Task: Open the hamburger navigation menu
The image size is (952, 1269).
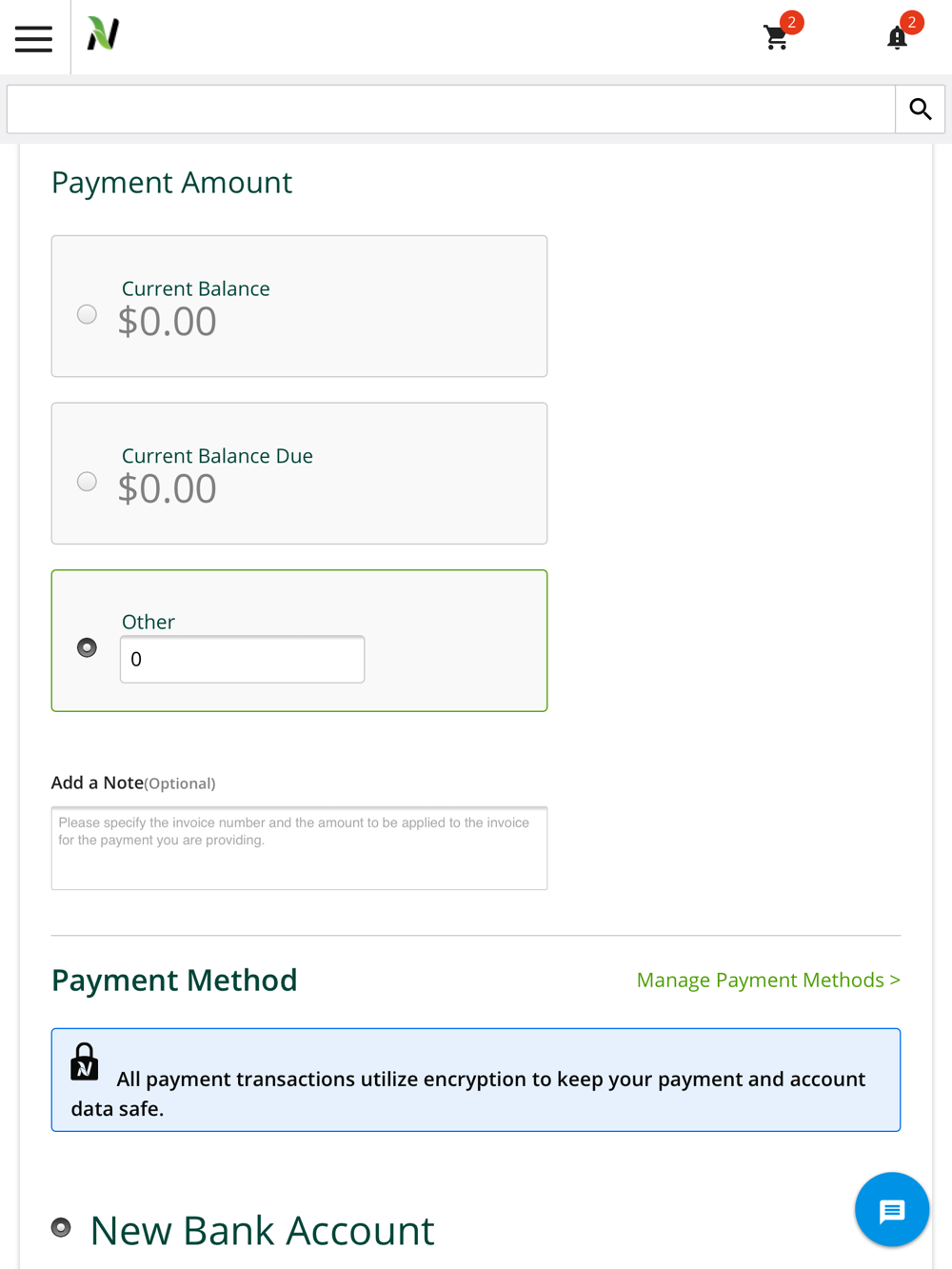Action: coord(33,38)
